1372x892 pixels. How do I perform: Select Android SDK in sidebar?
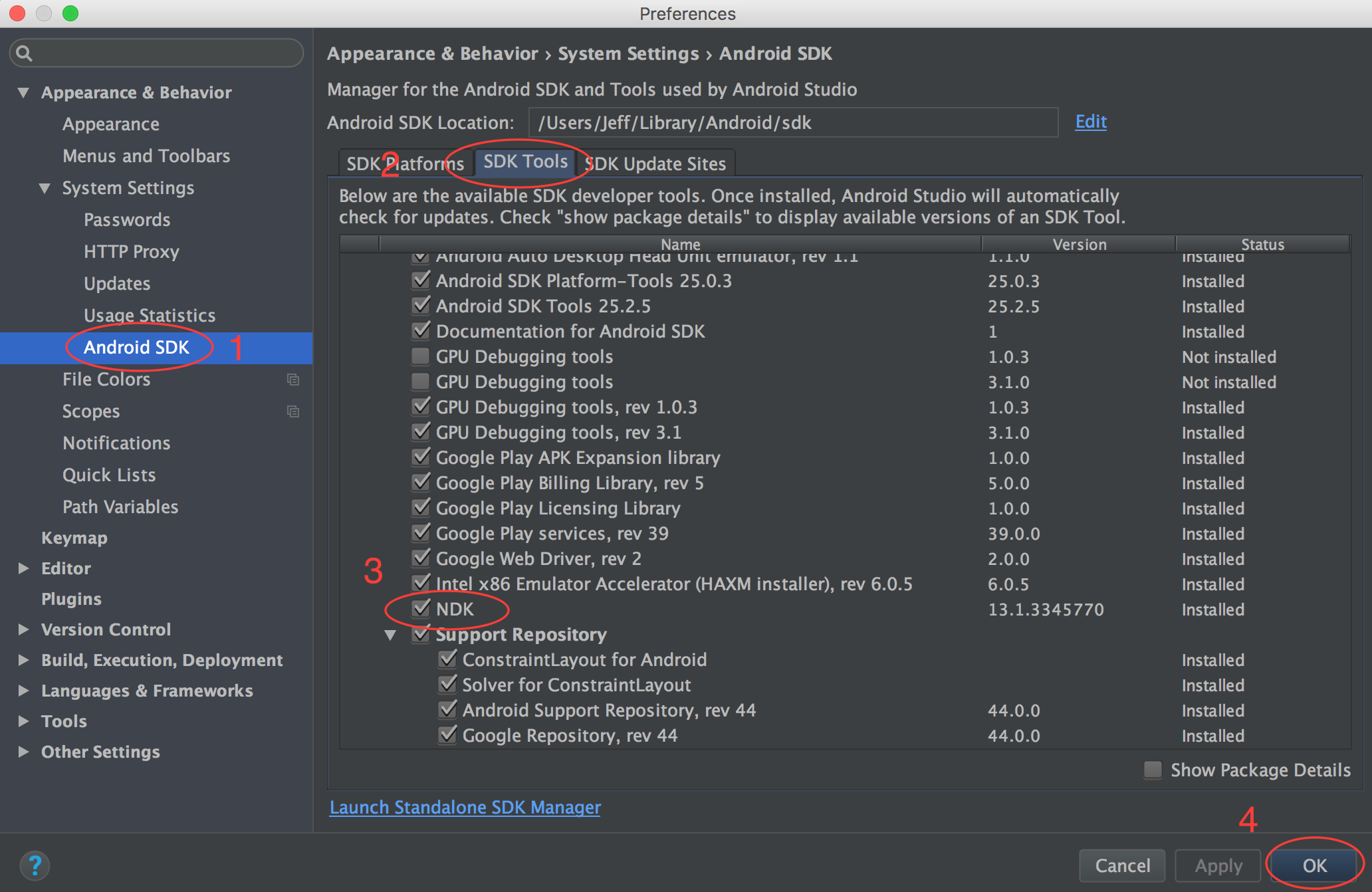point(136,348)
